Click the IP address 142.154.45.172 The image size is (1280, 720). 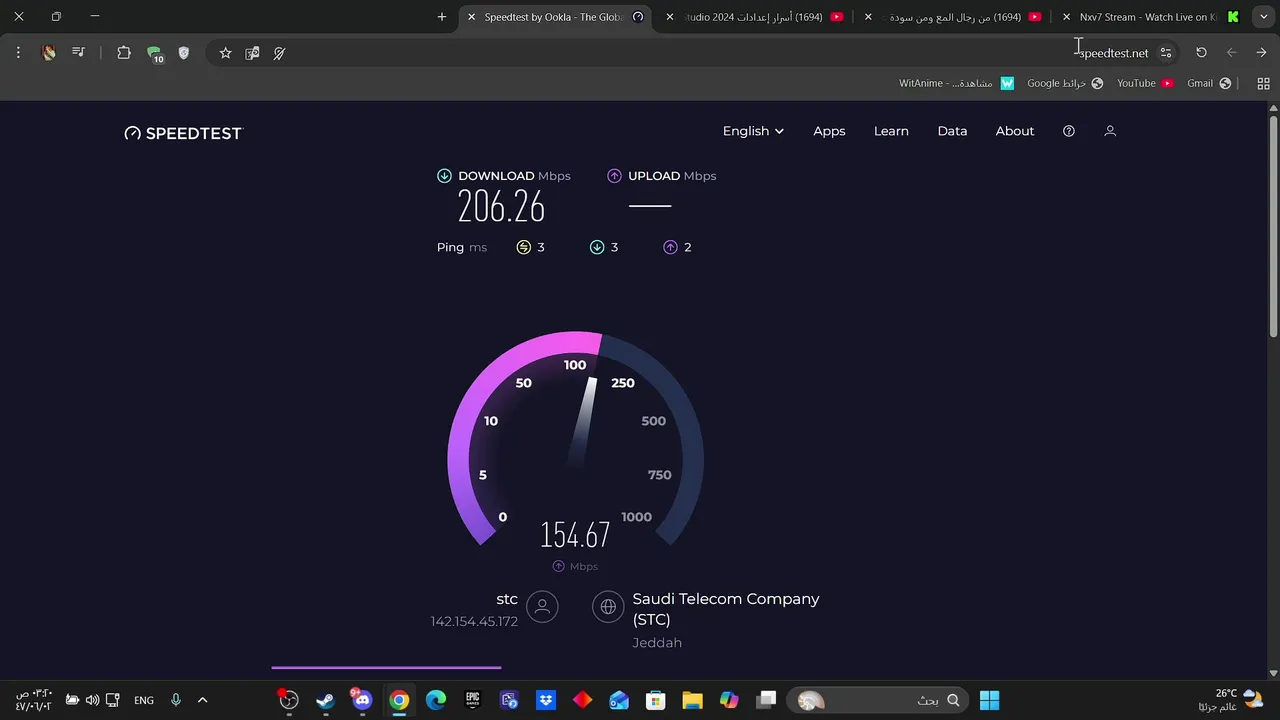(474, 622)
